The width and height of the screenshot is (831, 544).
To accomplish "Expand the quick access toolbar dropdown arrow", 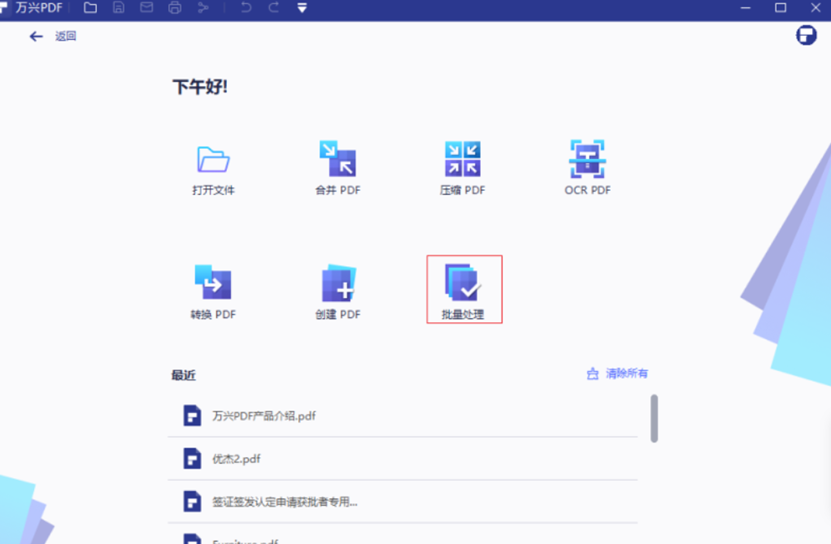I will point(302,8).
